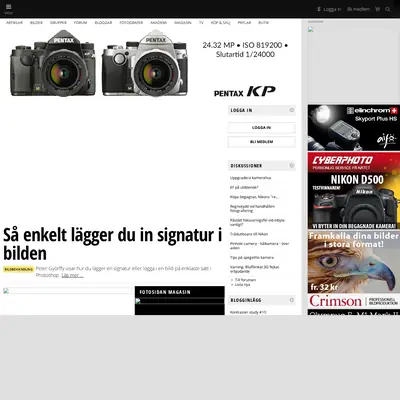
Task: Open the Butik menu
Action: coord(263,23)
